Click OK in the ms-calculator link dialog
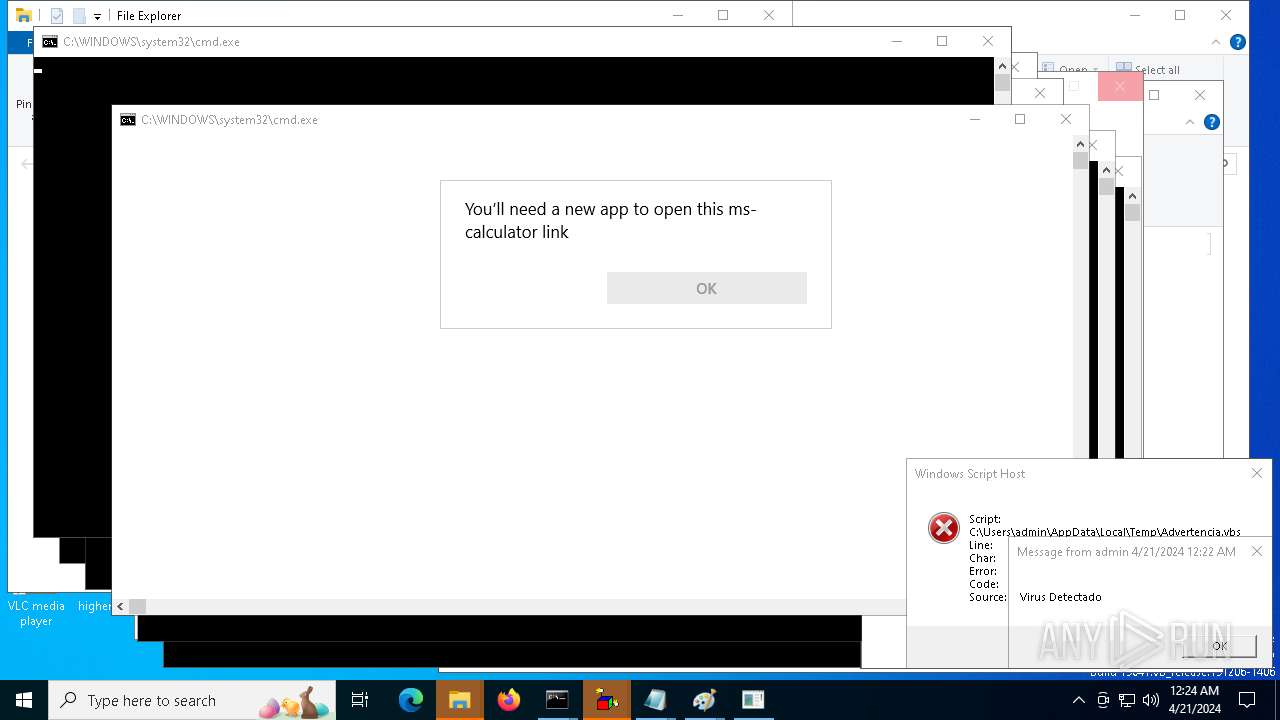The height and width of the screenshot is (720, 1280). 706,288
